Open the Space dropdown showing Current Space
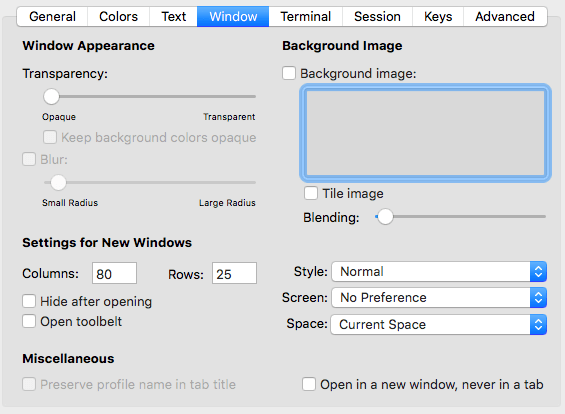The height and width of the screenshot is (414, 565). pyautogui.click(x=439, y=325)
